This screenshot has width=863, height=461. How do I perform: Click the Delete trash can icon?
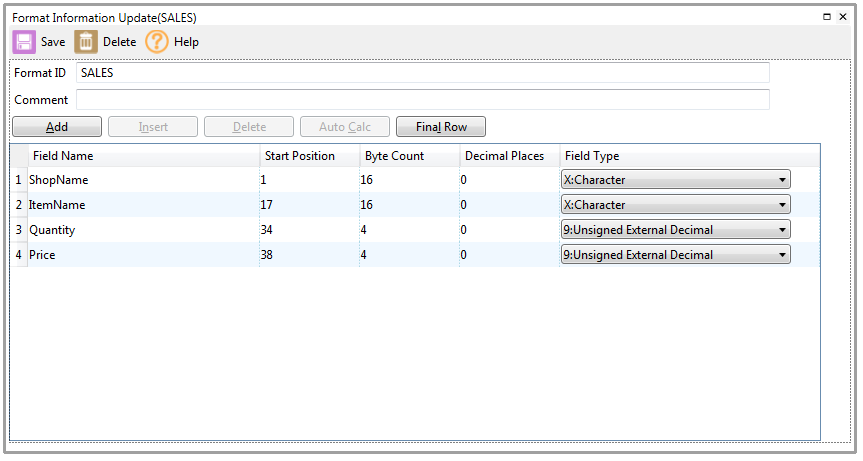pyautogui.click(x=86, y=42)
